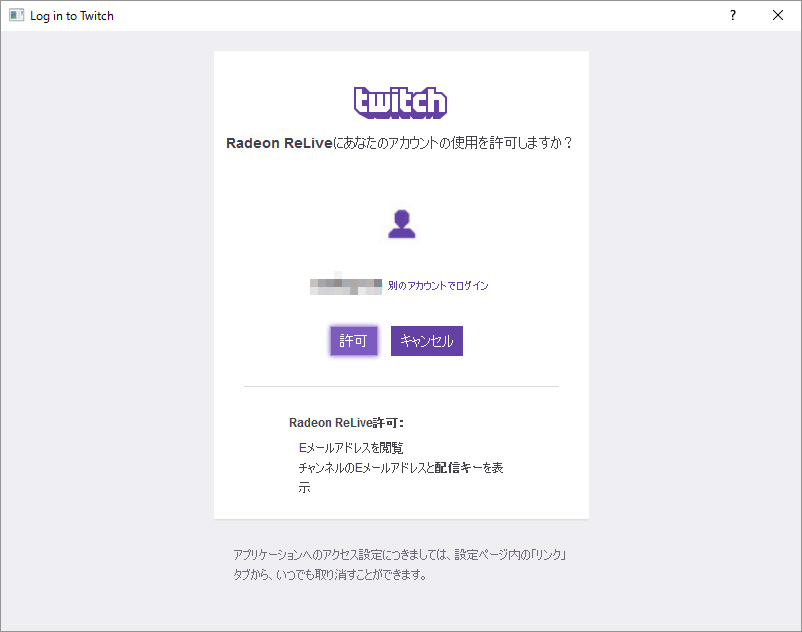The height and width of the screenshot is (632, 802).
Task: Click the horizontal divider below the buttons
Action: [401, 386]
